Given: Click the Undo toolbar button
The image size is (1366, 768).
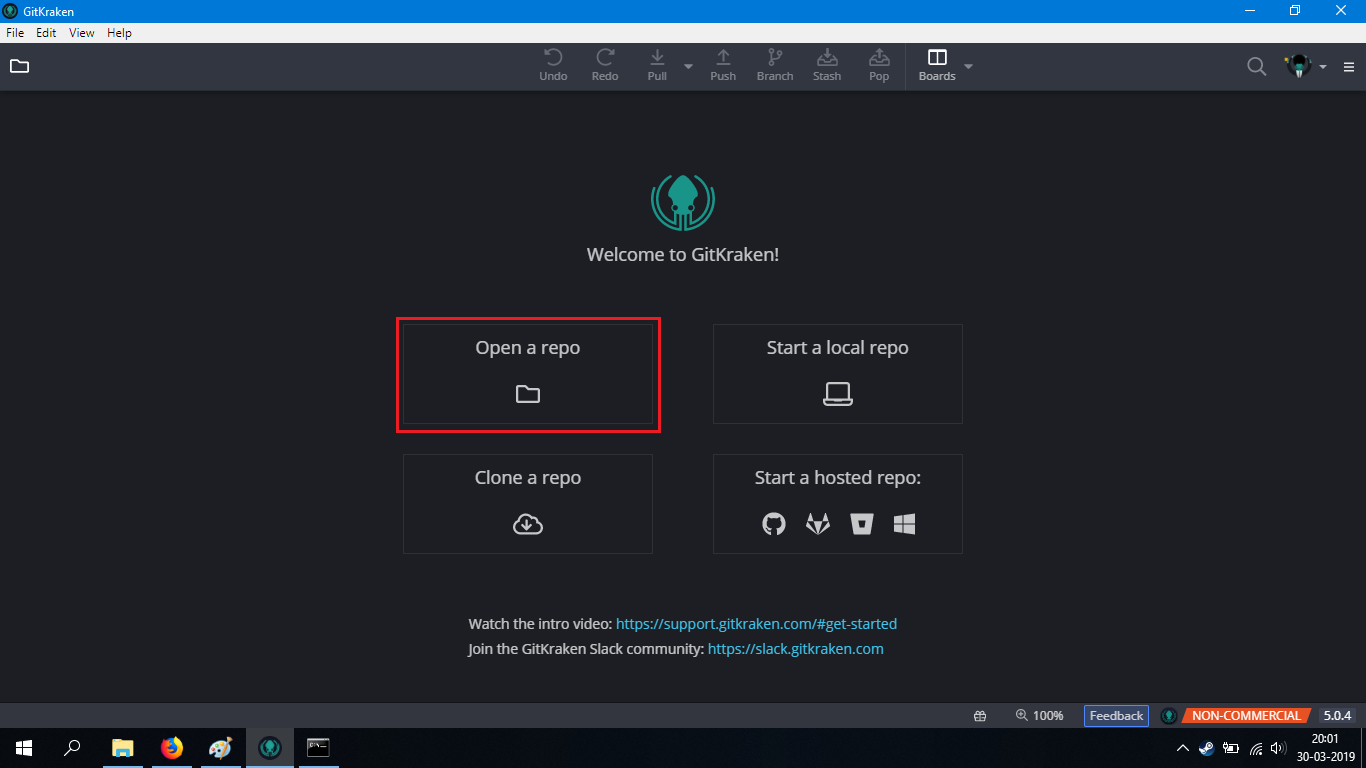Looking at the screenshot, I should [553, 66].
